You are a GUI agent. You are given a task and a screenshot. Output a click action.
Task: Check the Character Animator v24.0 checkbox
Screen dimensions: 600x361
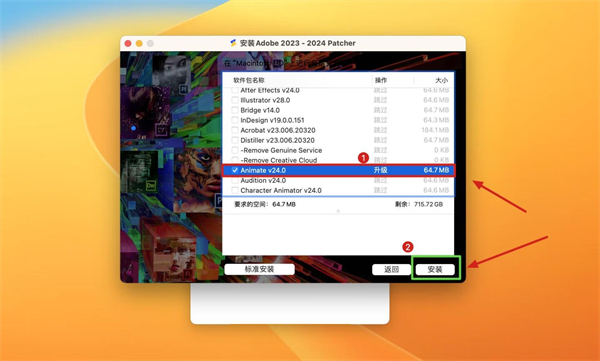(x=235, y=190)
